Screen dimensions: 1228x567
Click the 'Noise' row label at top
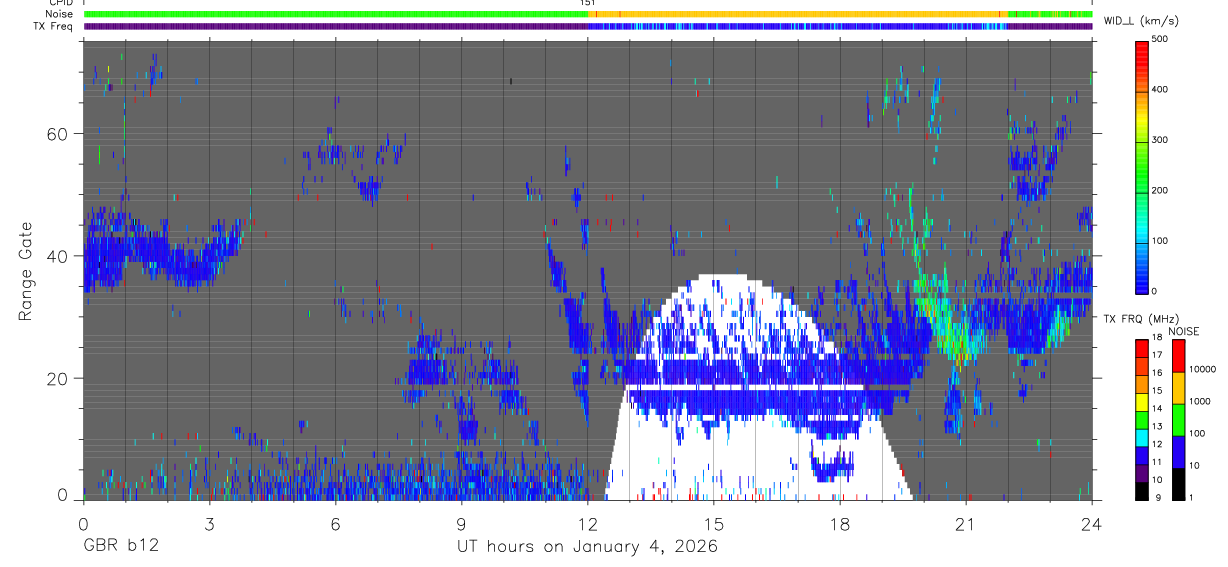coord(59,14)
